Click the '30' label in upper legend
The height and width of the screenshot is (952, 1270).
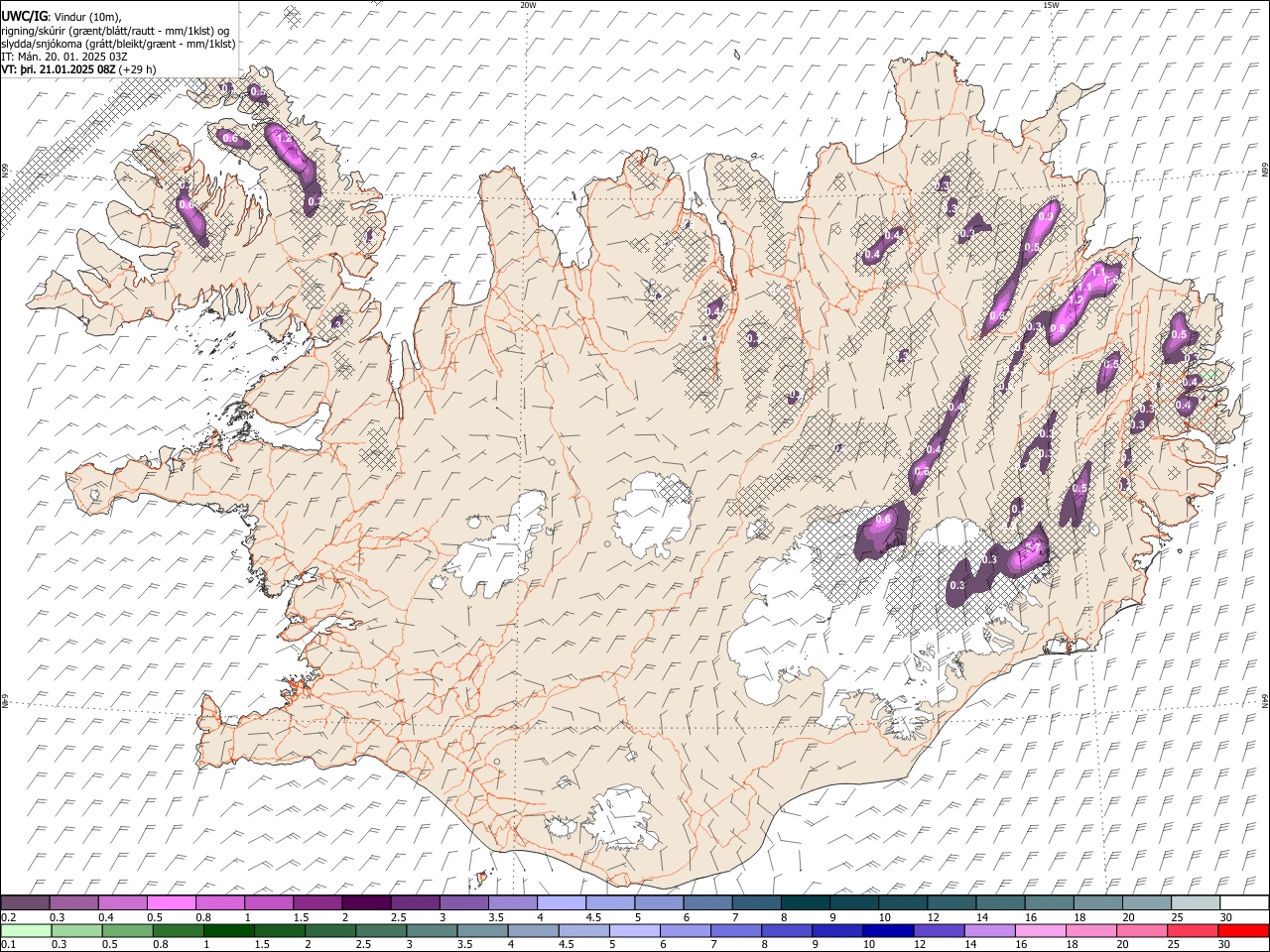pos(1226,916)
